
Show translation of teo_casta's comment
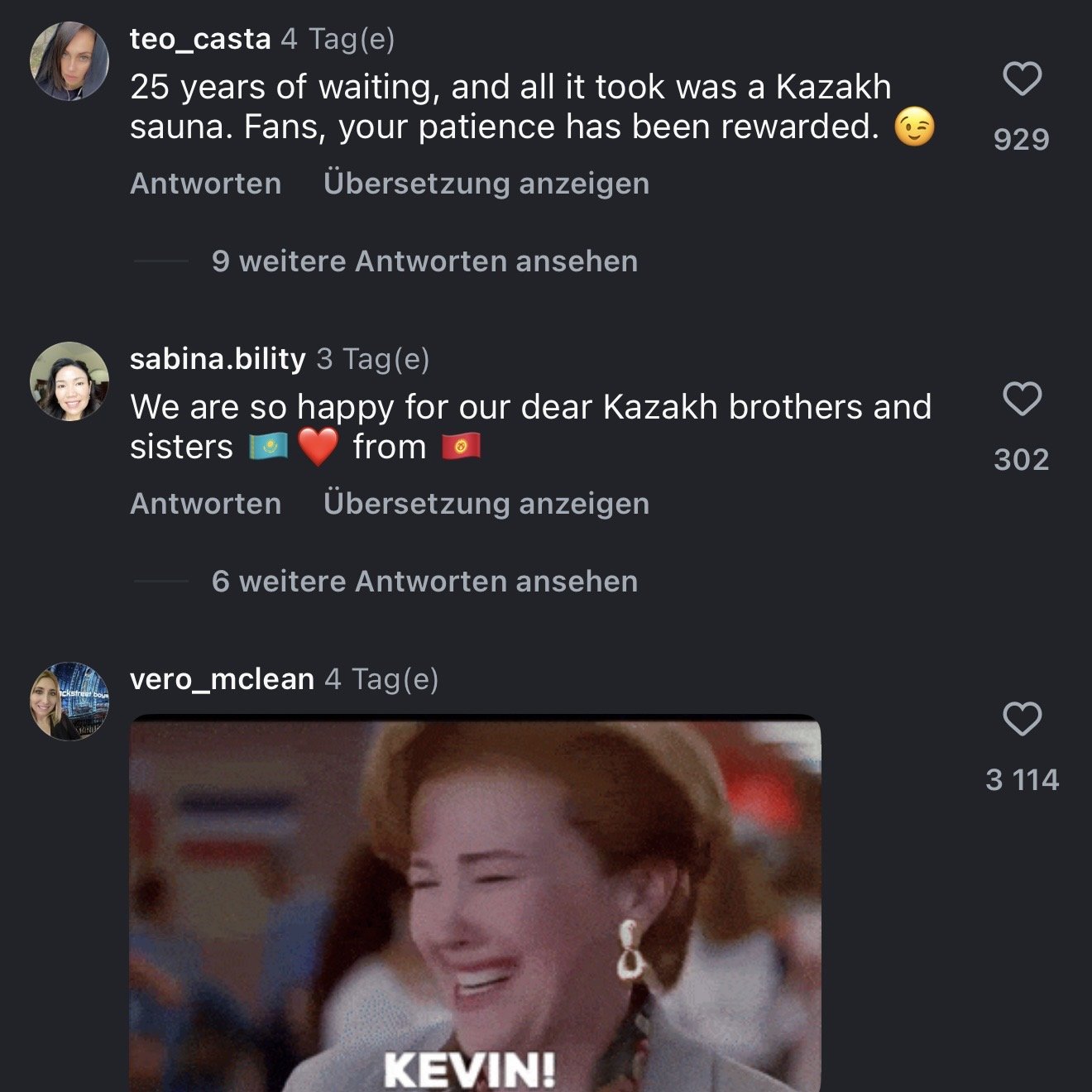[x=486, y=184]
